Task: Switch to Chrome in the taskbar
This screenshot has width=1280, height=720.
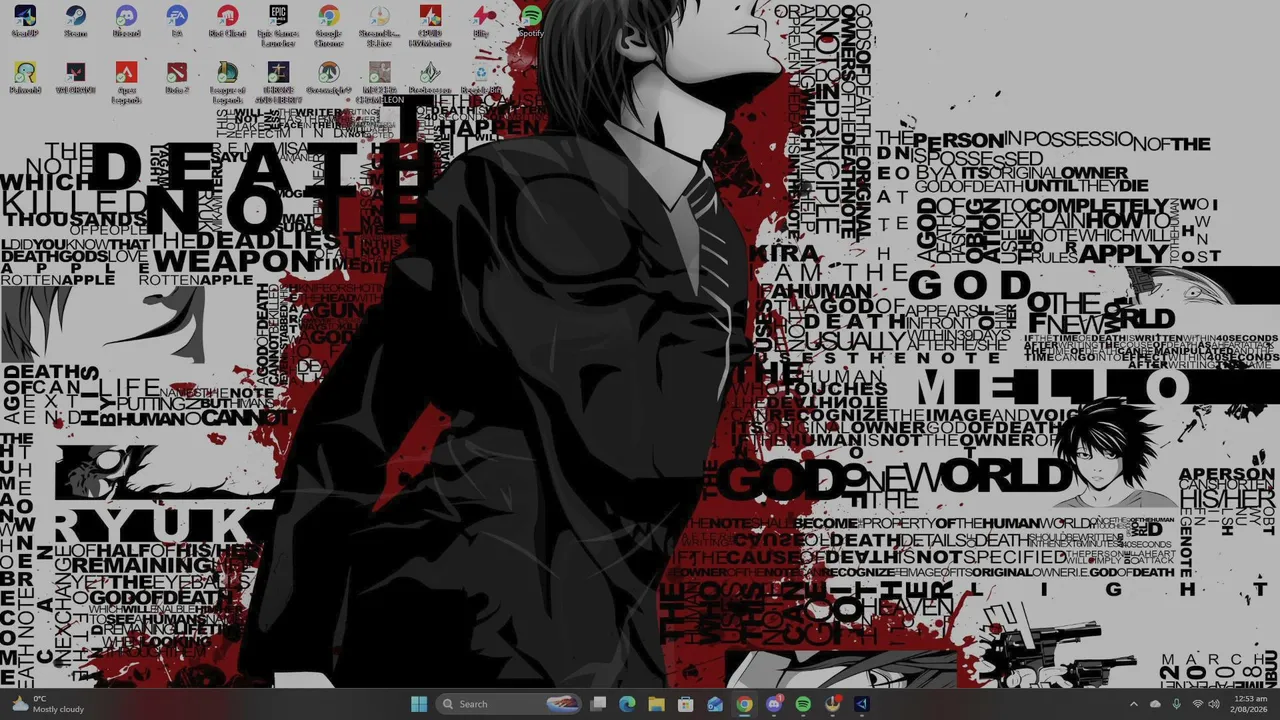Action: (x=744, y=704)
